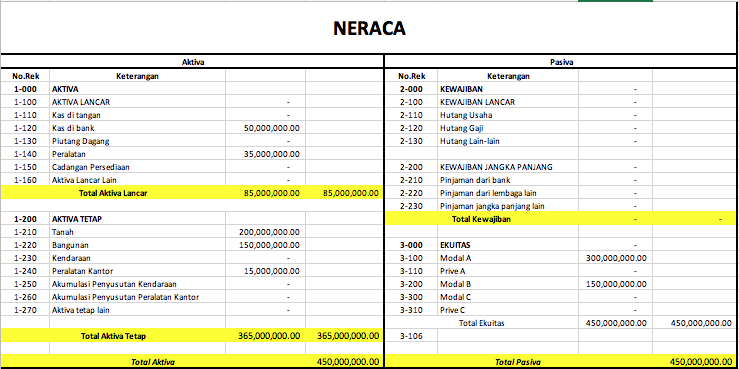Select the Aktiva section header
Viewport: 739px width, 369px height.
pos(193,62)
